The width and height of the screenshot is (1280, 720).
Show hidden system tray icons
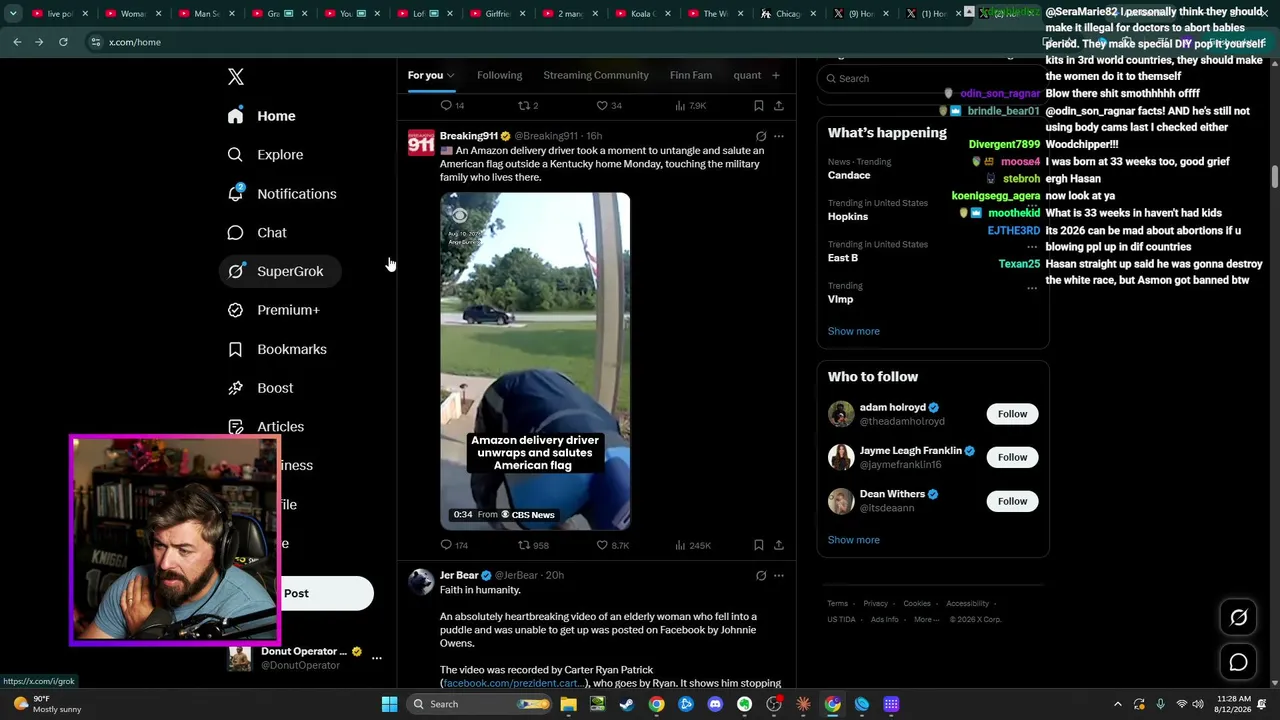[1118, 704]
